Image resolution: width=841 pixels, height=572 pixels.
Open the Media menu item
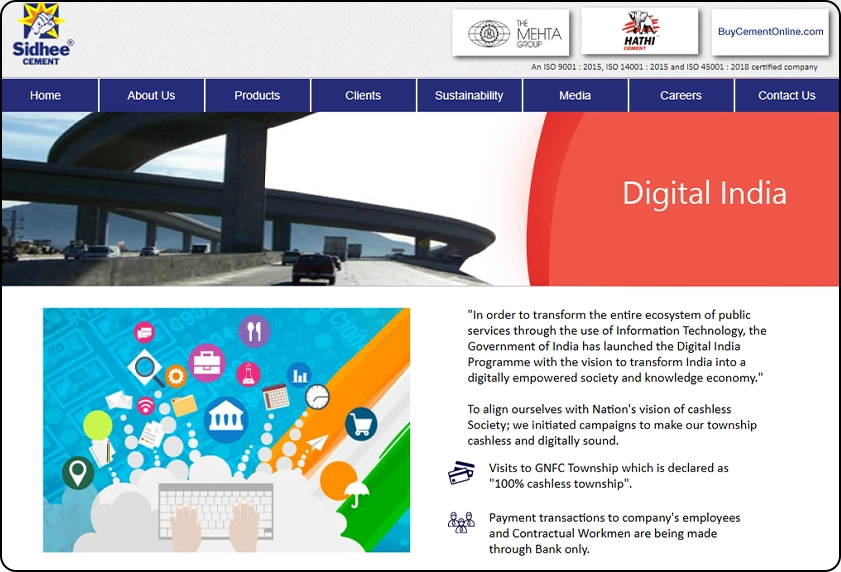point(575,96)
